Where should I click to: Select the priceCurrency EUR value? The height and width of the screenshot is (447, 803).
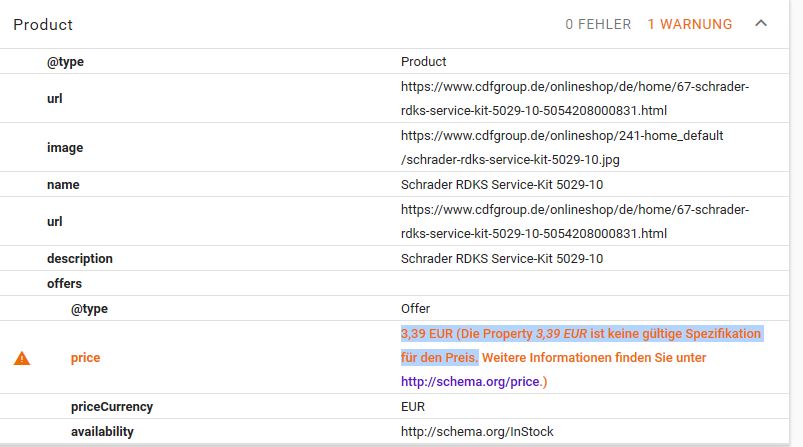(x=413, y=407)
